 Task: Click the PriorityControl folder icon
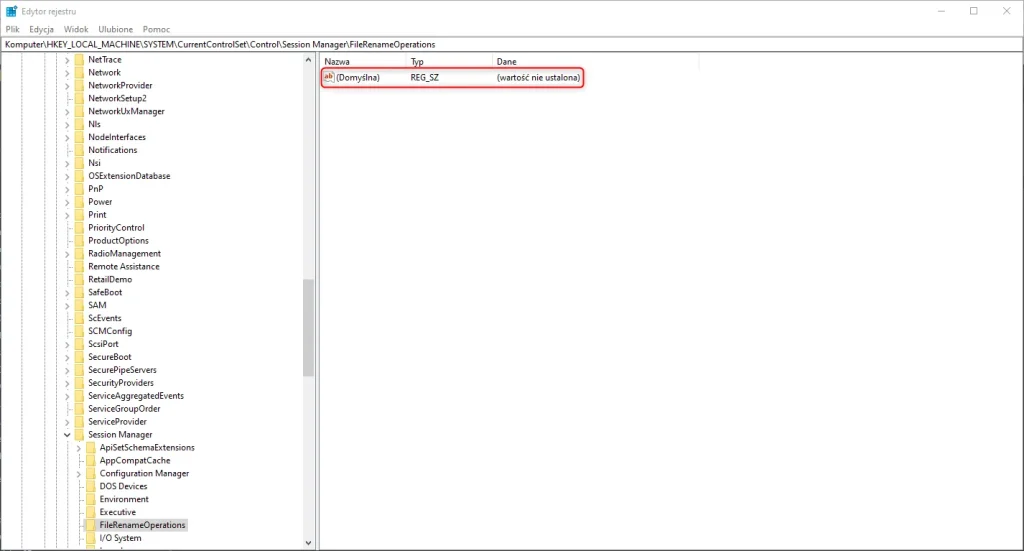(x=79, y=227)
